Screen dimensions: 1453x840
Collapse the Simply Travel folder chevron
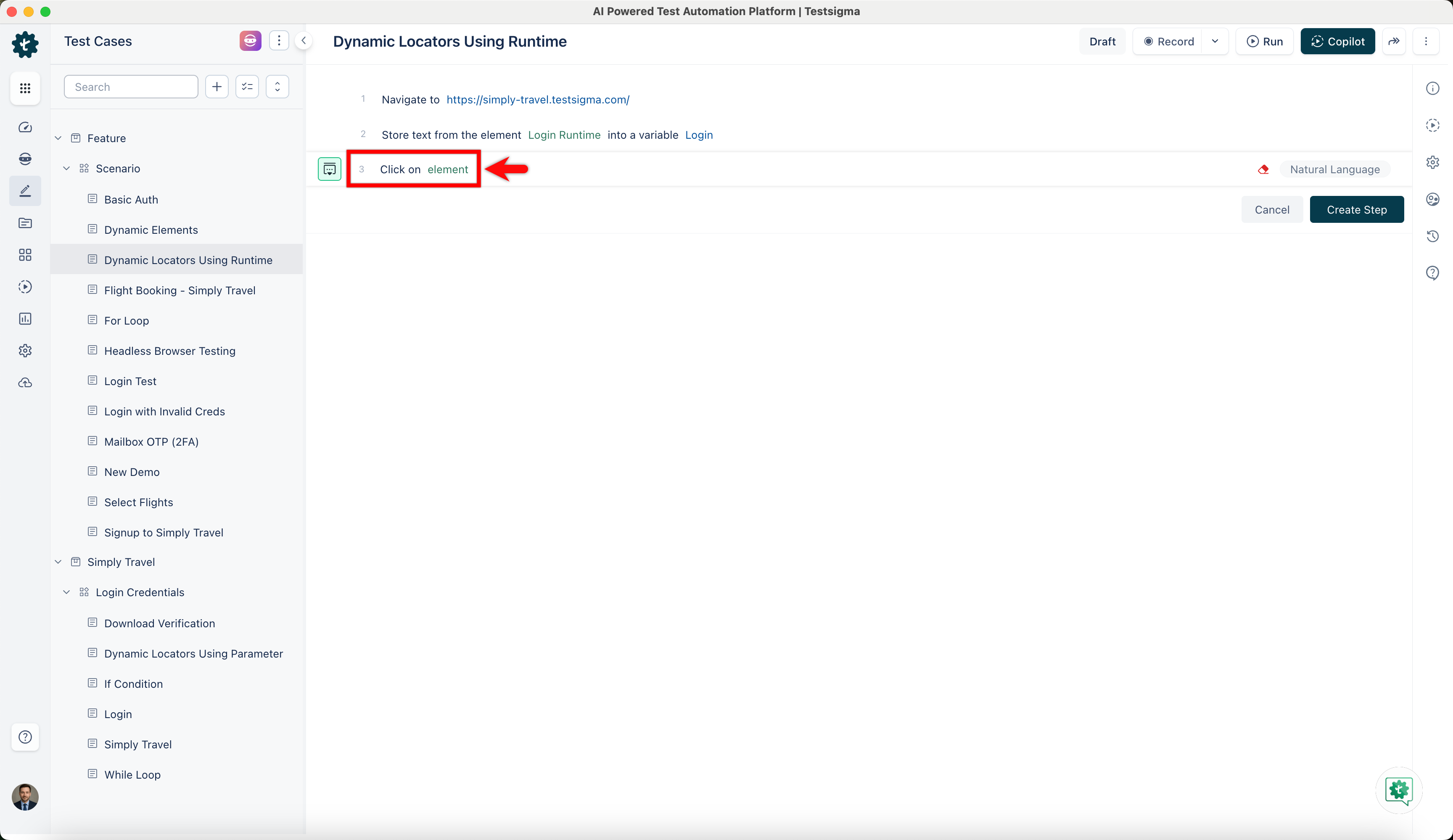pyautogui.click(x=58, y=562)
